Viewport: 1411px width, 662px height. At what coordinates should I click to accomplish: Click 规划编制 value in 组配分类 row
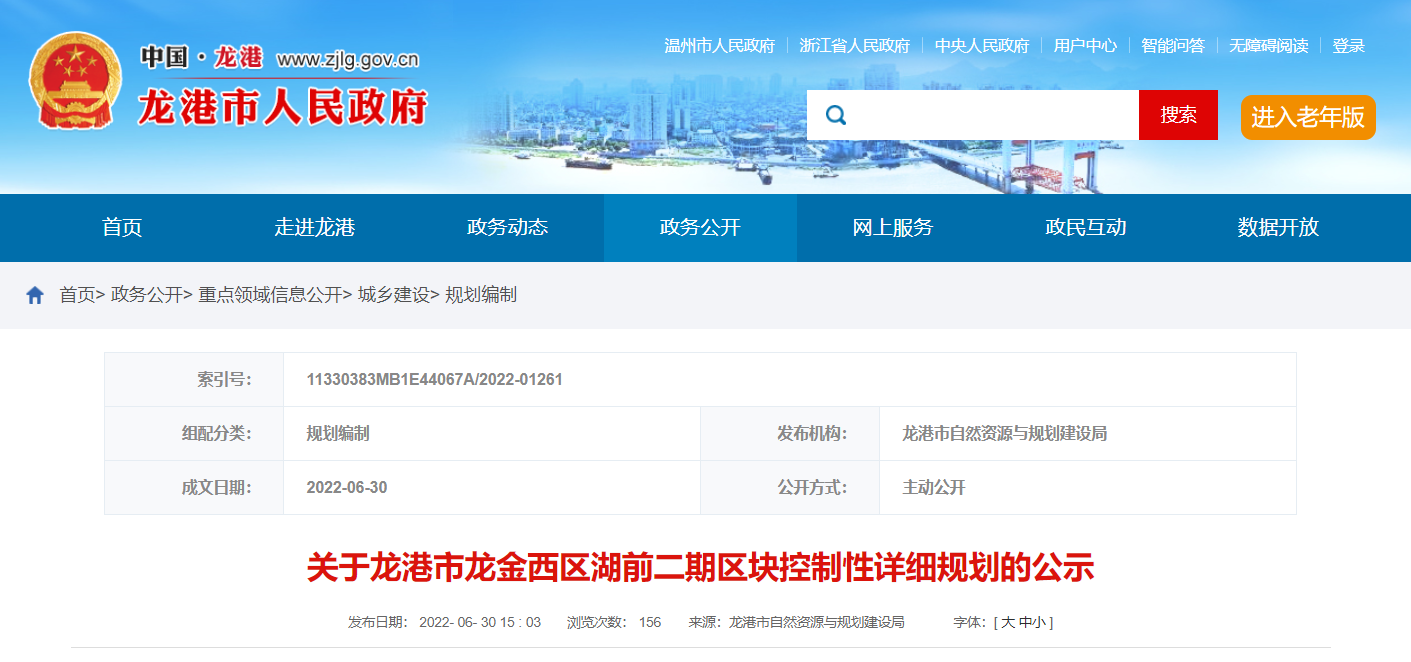[338, 434]
